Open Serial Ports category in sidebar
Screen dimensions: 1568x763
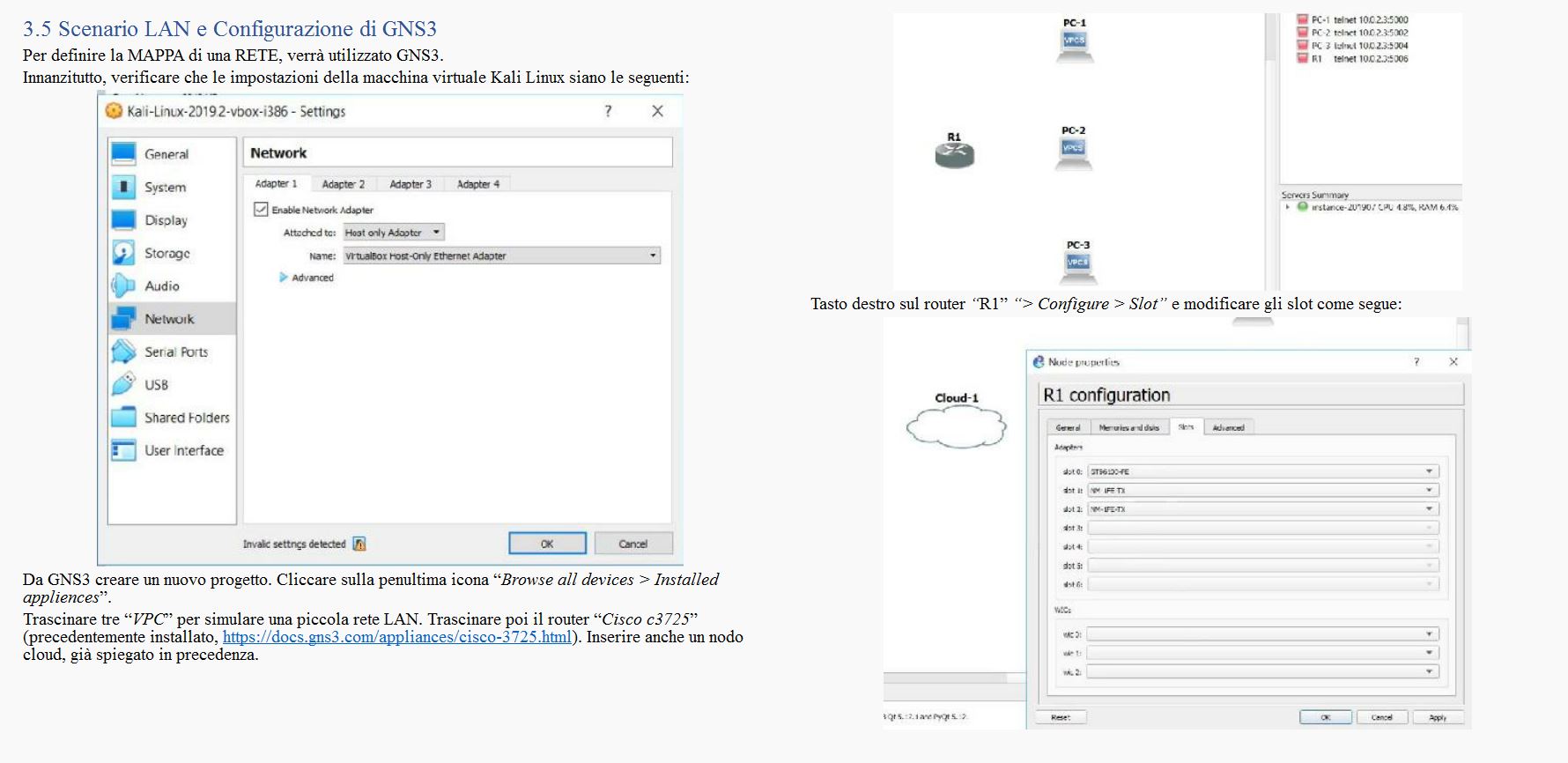coord(172,352)
